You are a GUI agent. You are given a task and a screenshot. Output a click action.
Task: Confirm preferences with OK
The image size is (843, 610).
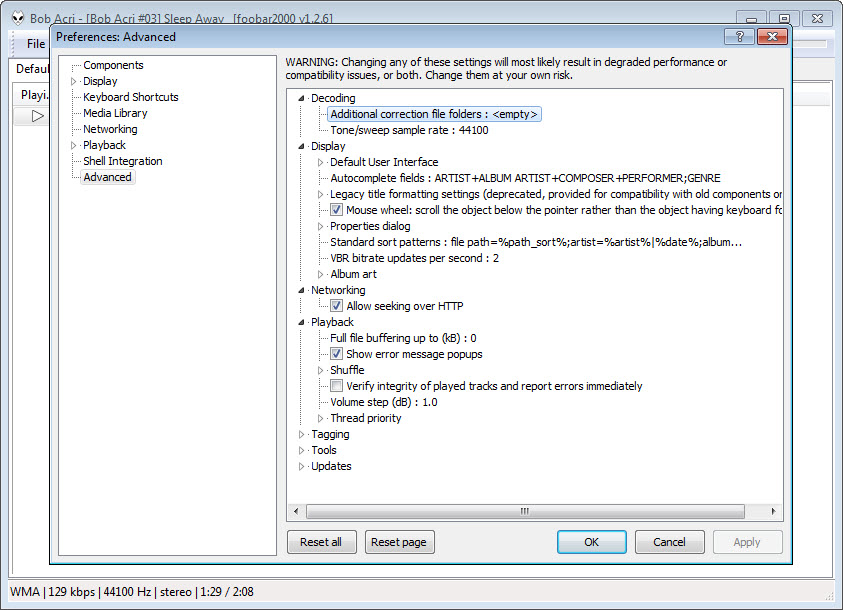pos(591,542)
